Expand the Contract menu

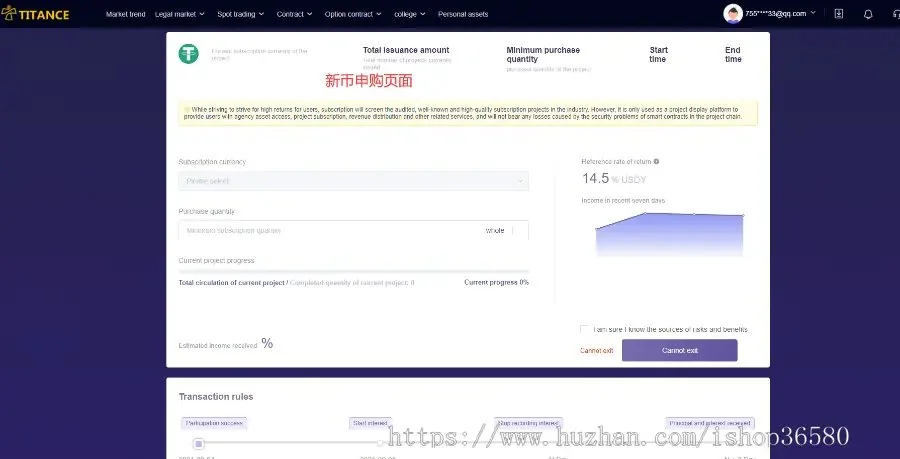[x=294, y=14]
